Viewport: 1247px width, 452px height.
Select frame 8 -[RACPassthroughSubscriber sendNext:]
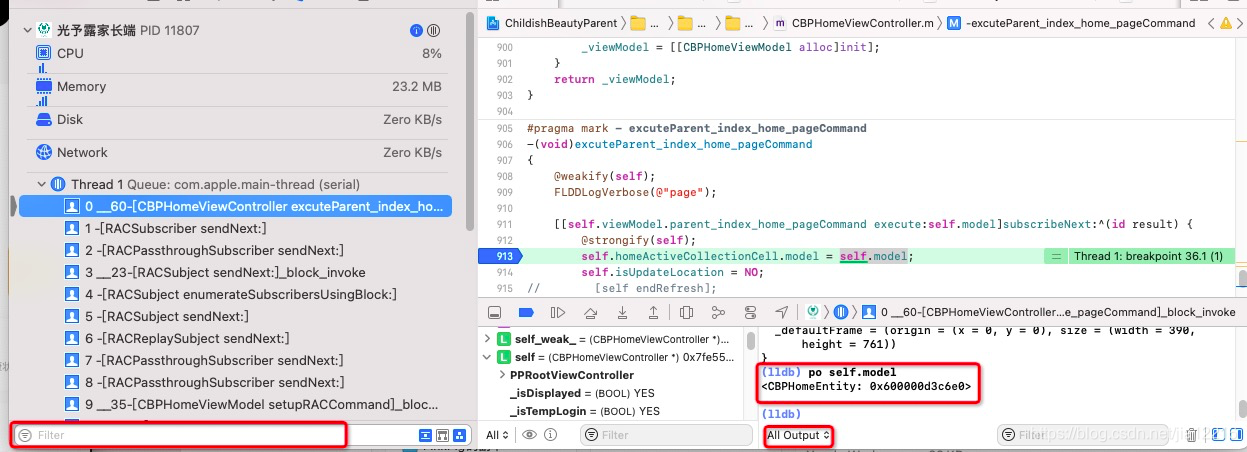236,383
